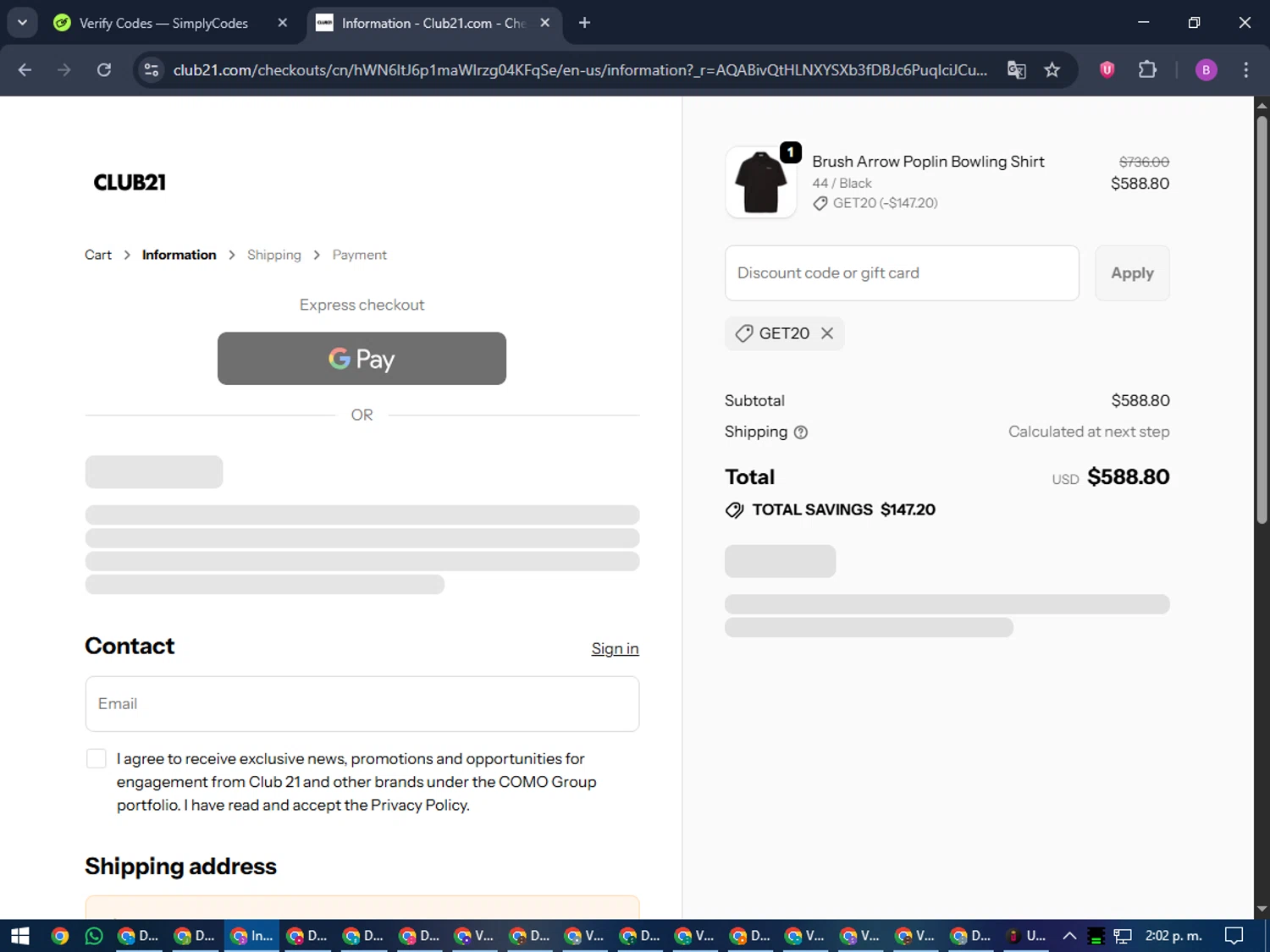Click the CLUB21 logo
The height and width of the screenshot is (952, 1270).
130,183
